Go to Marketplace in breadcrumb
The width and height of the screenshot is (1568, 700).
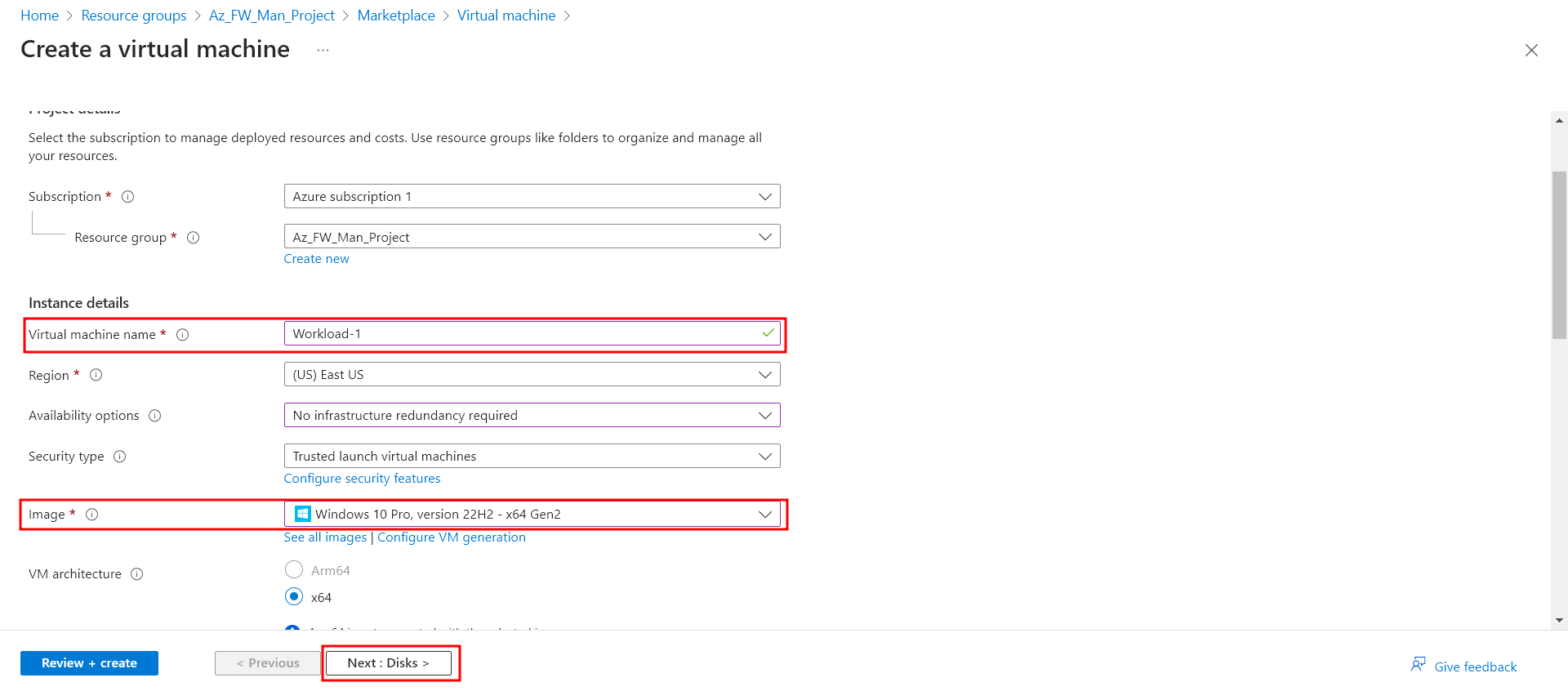[396, 16]
